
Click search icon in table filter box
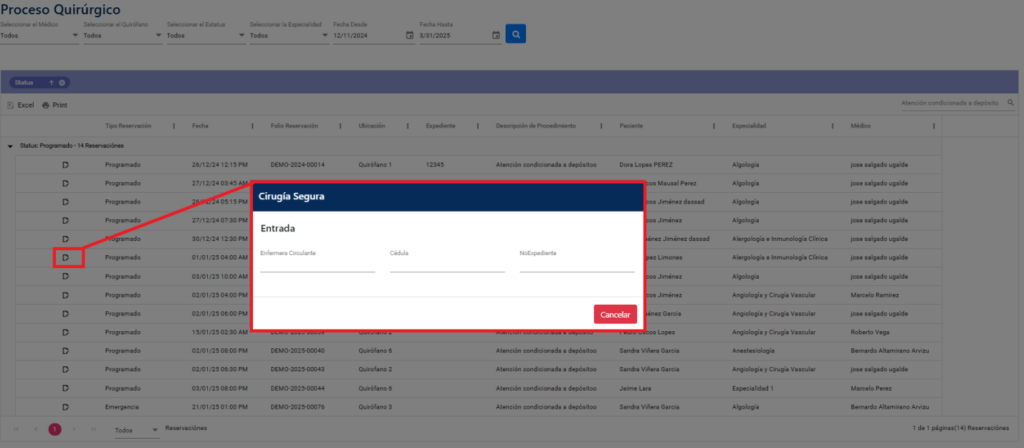1011,103
